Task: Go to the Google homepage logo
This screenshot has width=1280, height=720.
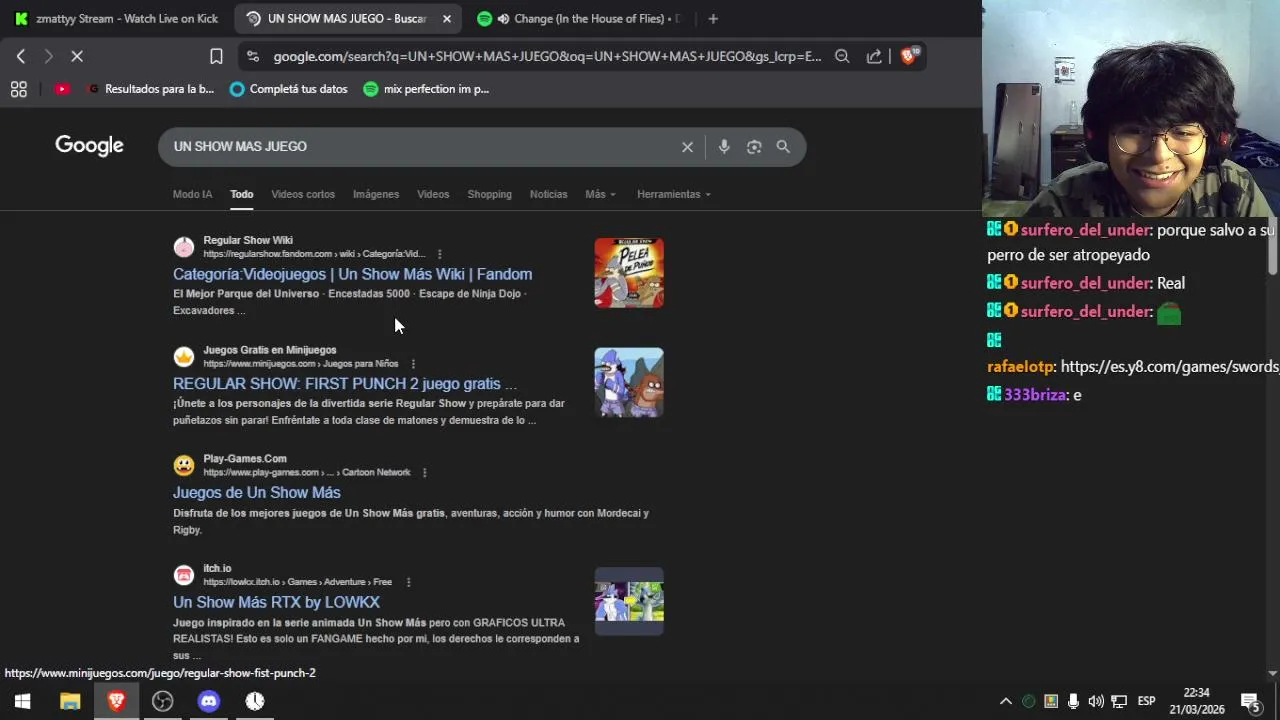Action: 89,146
